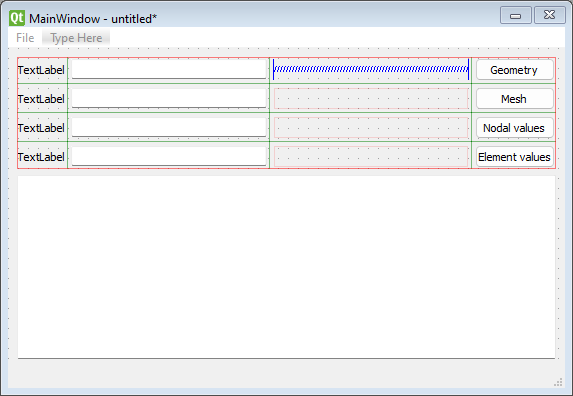Select the blue horizontal spacer in Geometry row

371,69
